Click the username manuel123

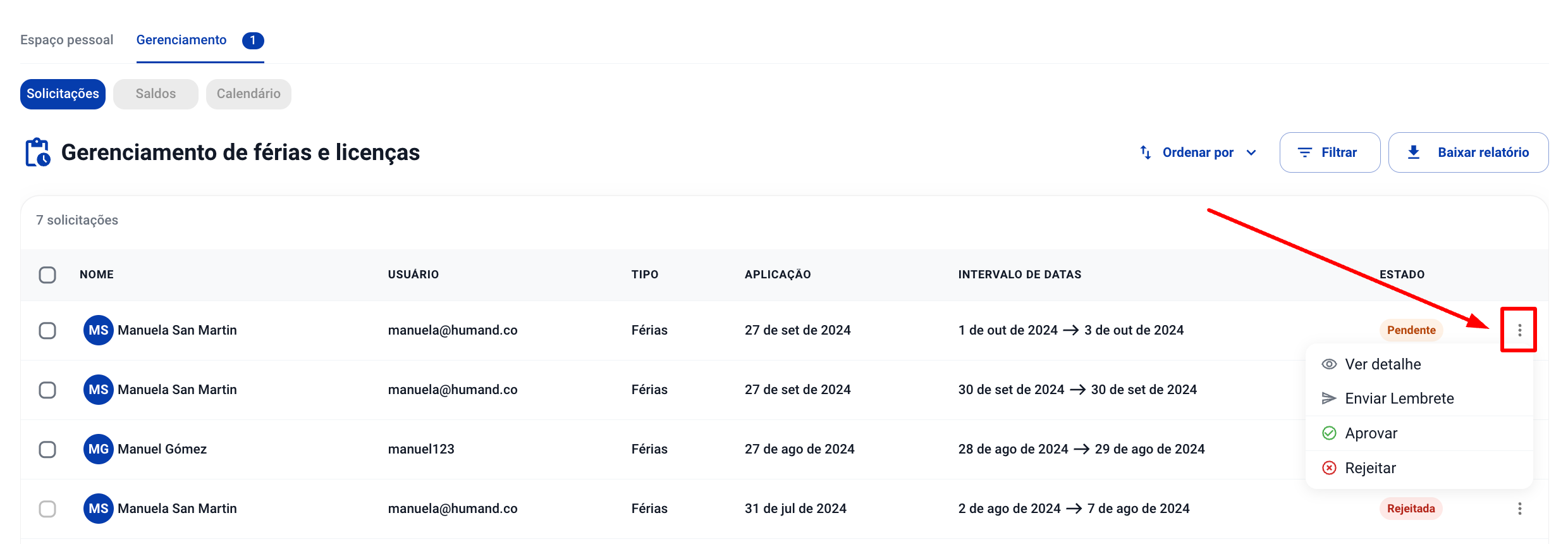(421, 449)
